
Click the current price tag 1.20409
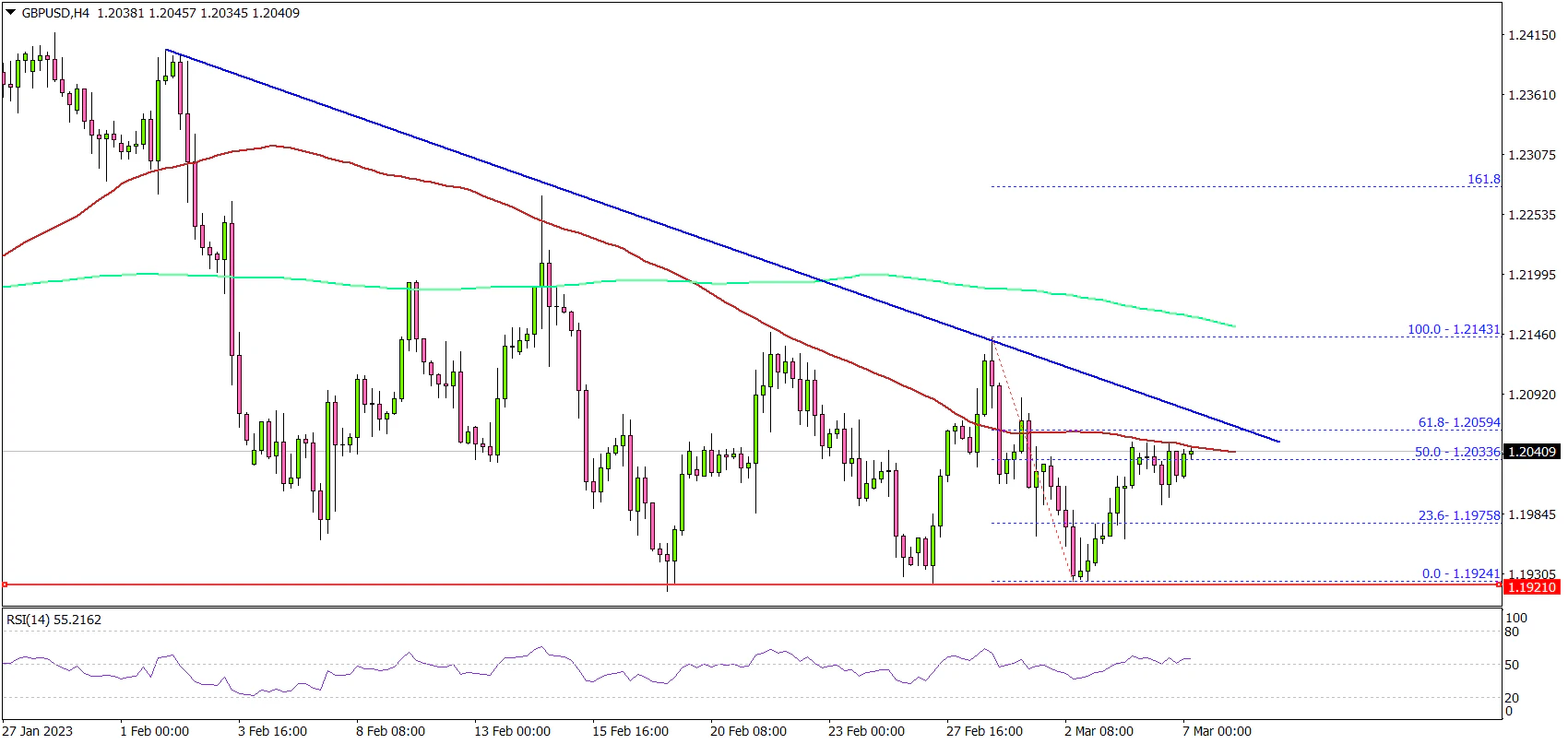click(x=1531, y=452)
